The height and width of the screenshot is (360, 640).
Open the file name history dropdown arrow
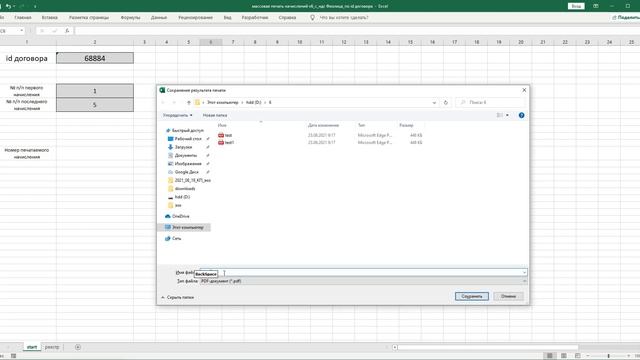pos(524,273)
